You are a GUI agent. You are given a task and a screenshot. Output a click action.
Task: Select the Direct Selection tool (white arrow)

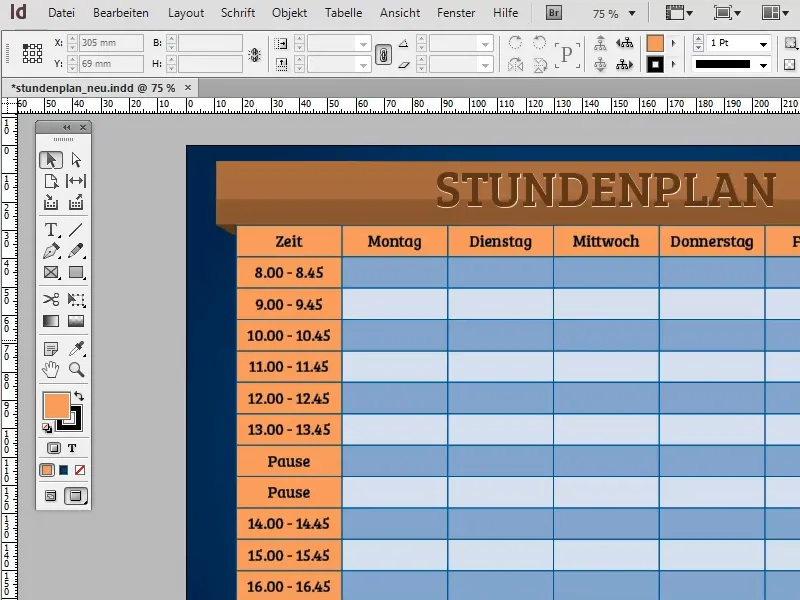click(76, 160)
